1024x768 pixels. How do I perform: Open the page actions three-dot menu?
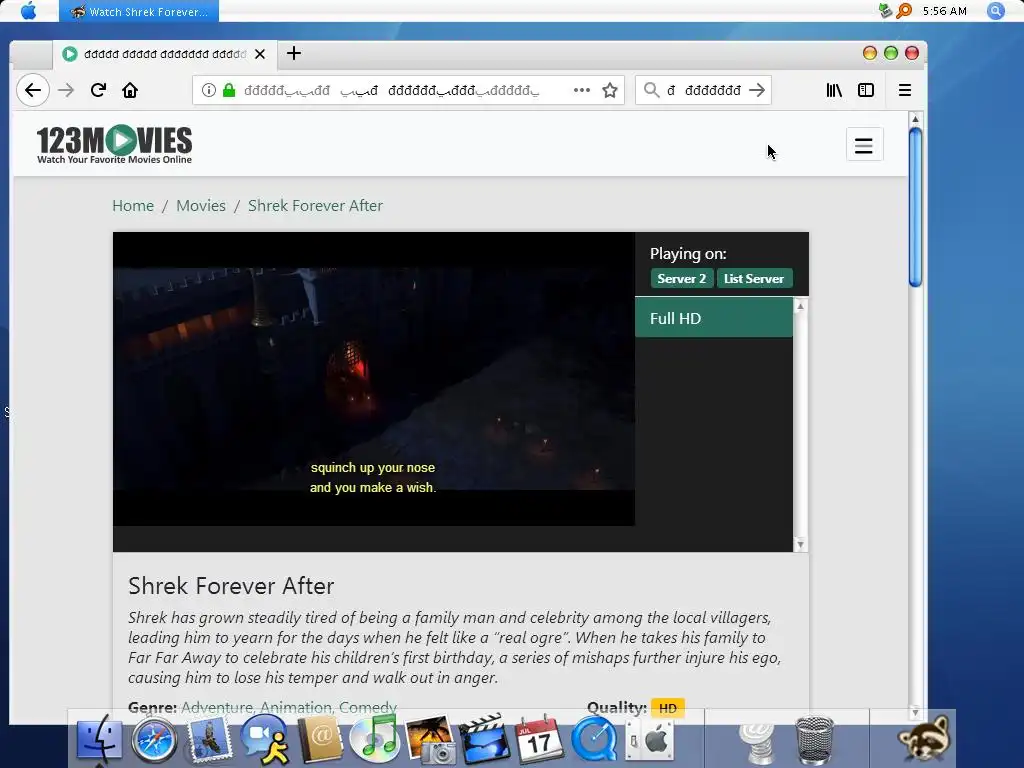coord(581,90)
